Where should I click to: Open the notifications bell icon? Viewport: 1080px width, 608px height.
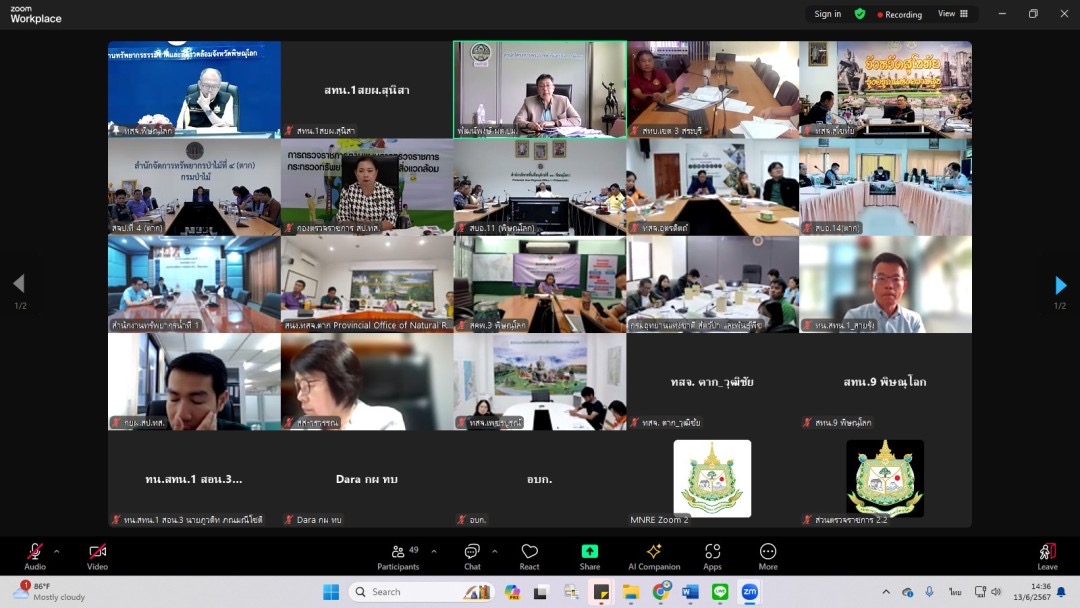[x=1061, y=592]
